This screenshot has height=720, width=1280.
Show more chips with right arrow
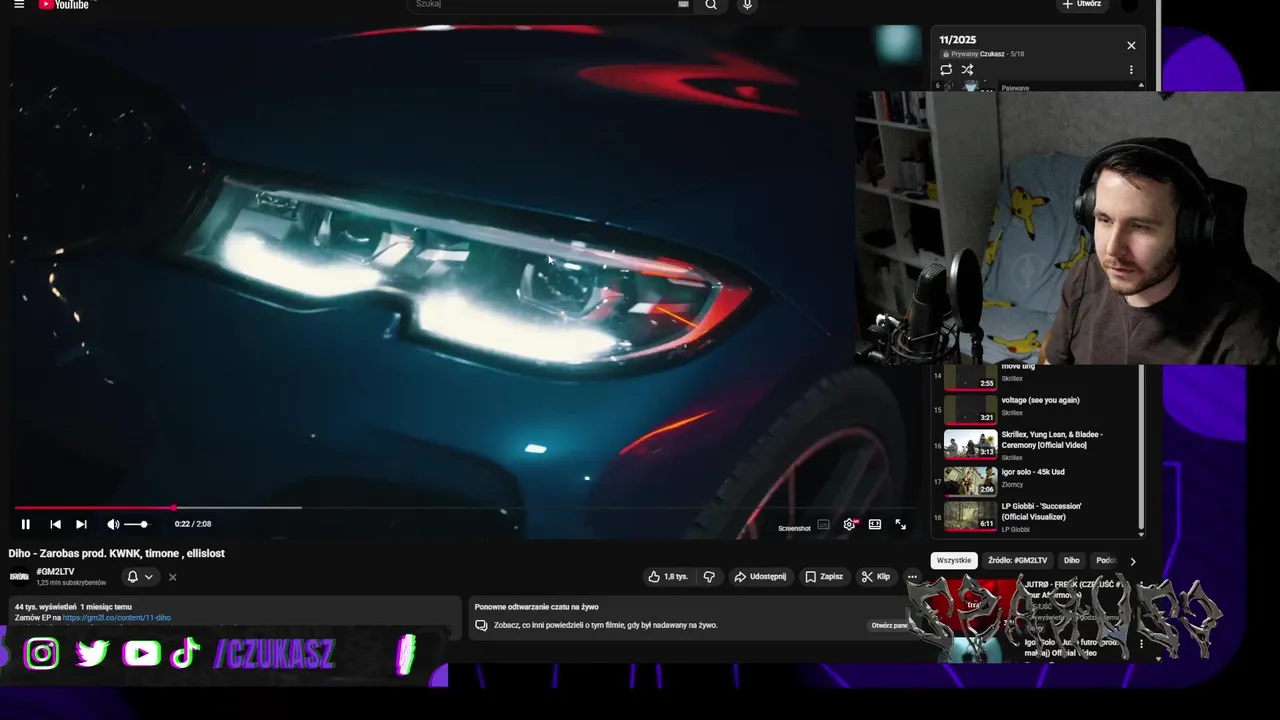pos(1132,561)
